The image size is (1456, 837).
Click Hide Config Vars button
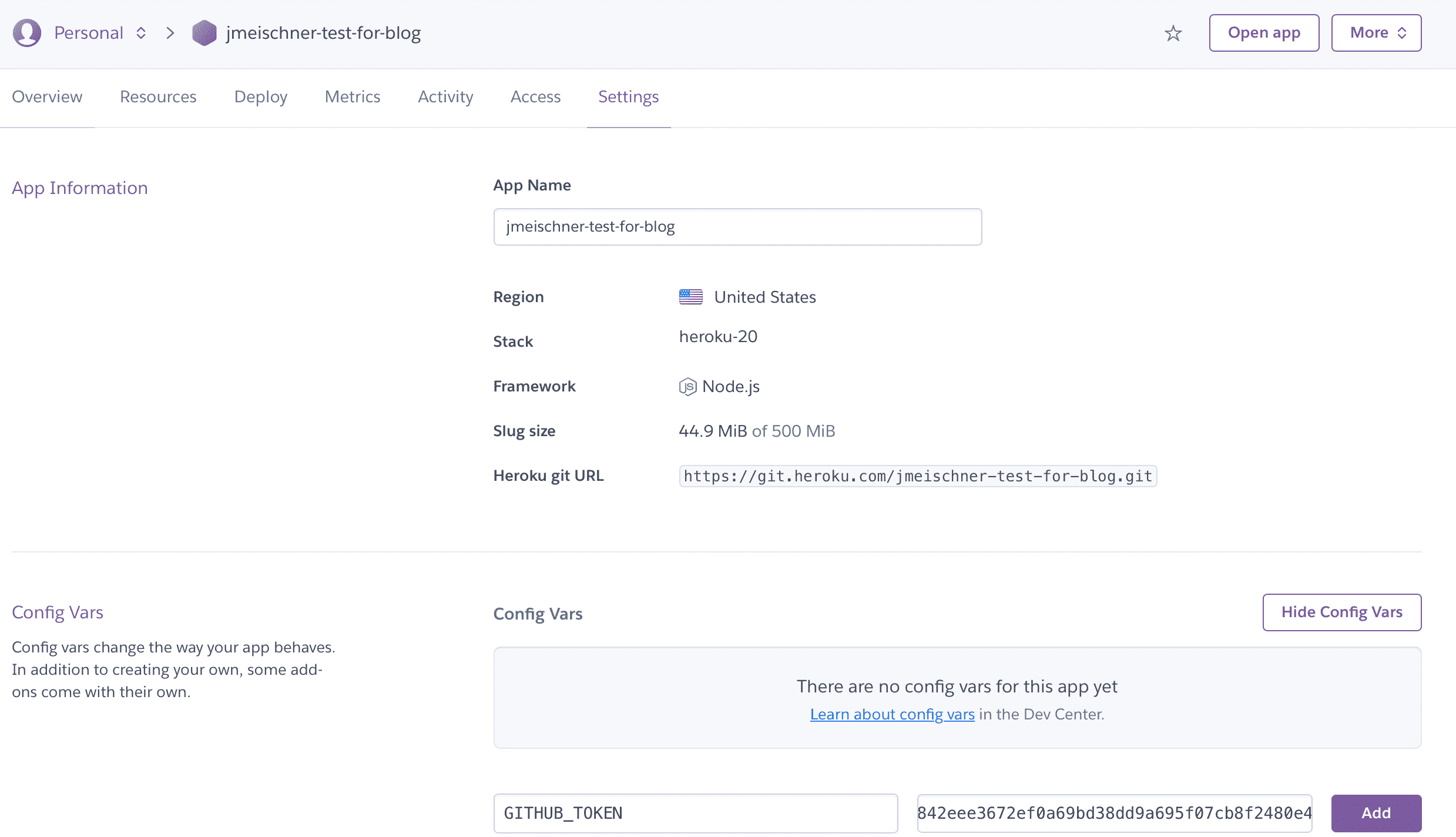click(x=1342, y=612)
